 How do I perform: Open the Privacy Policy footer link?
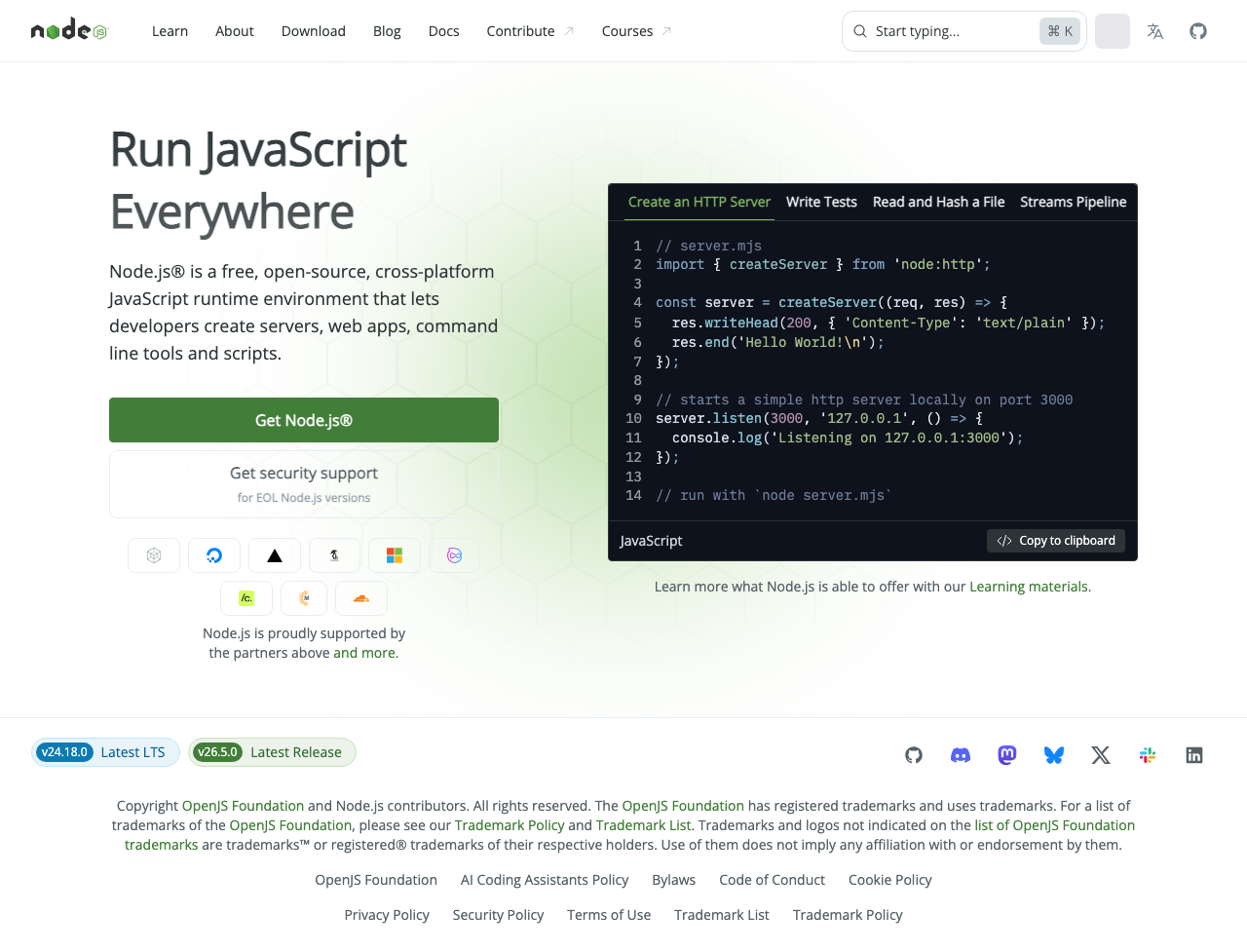(387, 915)
